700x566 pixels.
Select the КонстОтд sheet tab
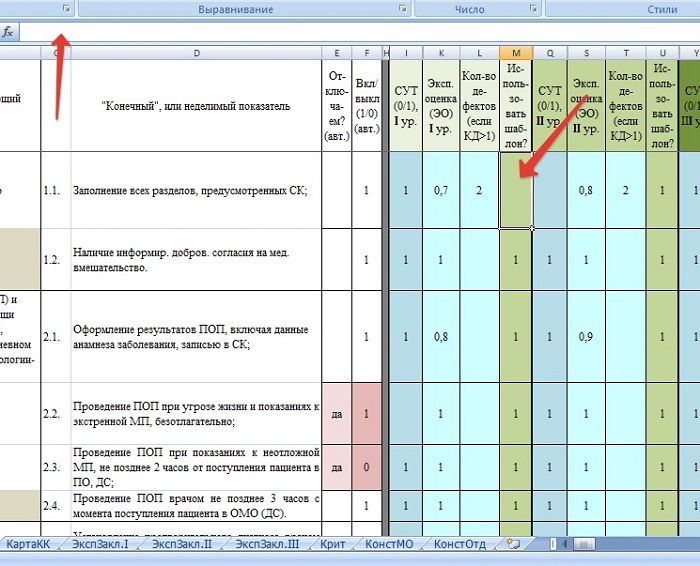[x=459, y=544]
